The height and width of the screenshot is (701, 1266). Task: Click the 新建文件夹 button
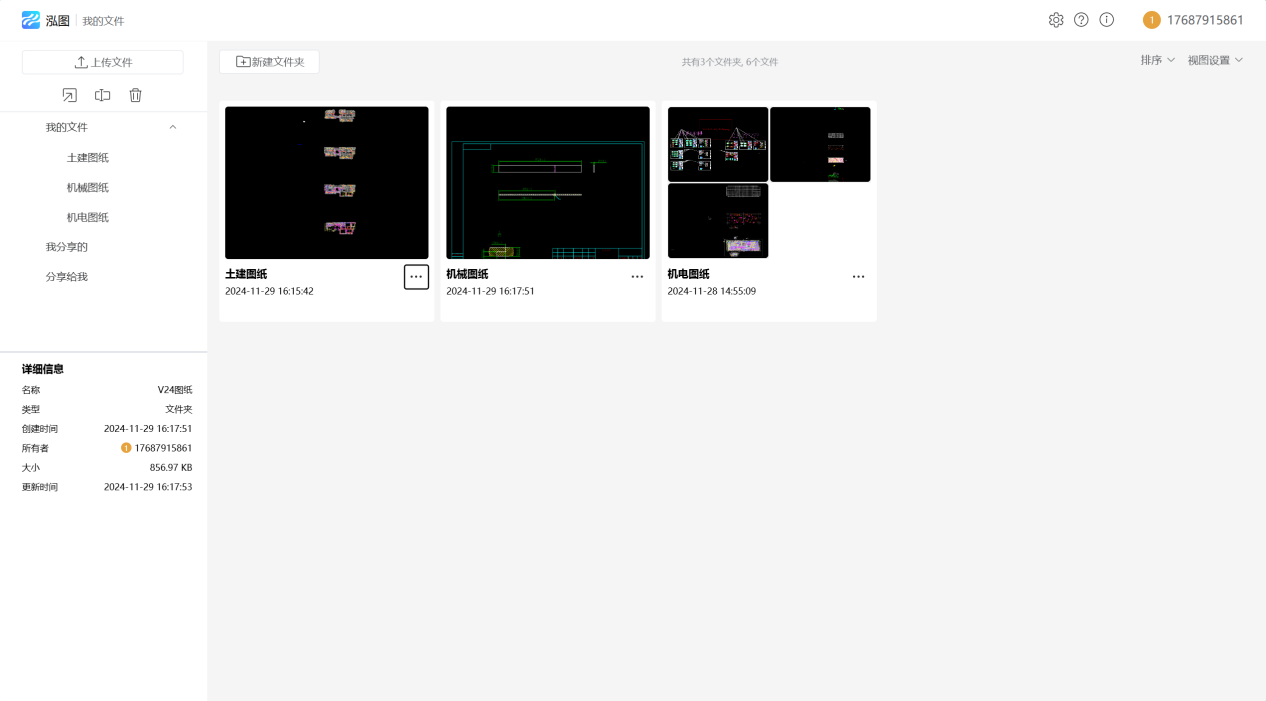[x=269, y=62]
